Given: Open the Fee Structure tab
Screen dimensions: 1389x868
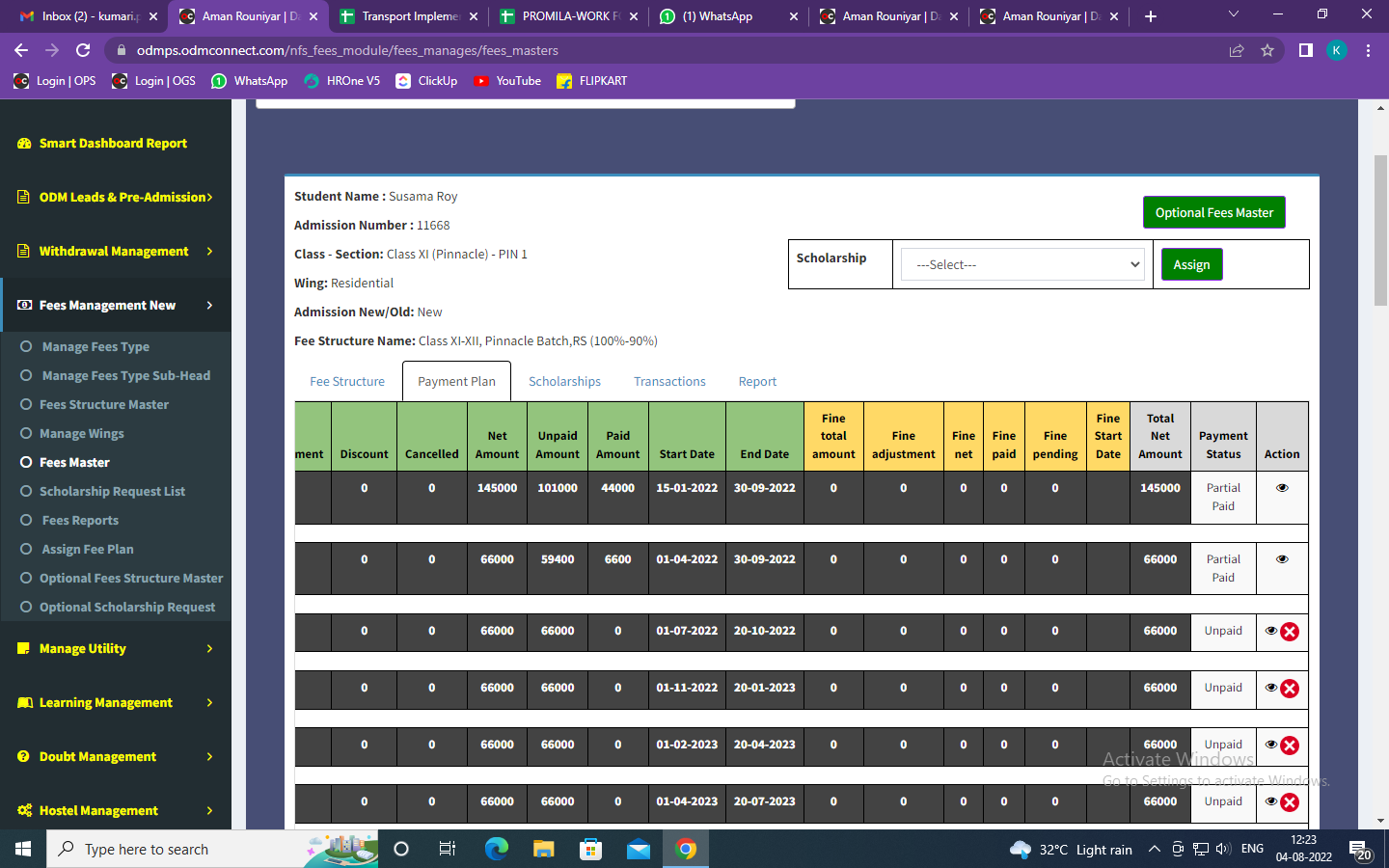Looking at the screenshot, I should point(347,382).
